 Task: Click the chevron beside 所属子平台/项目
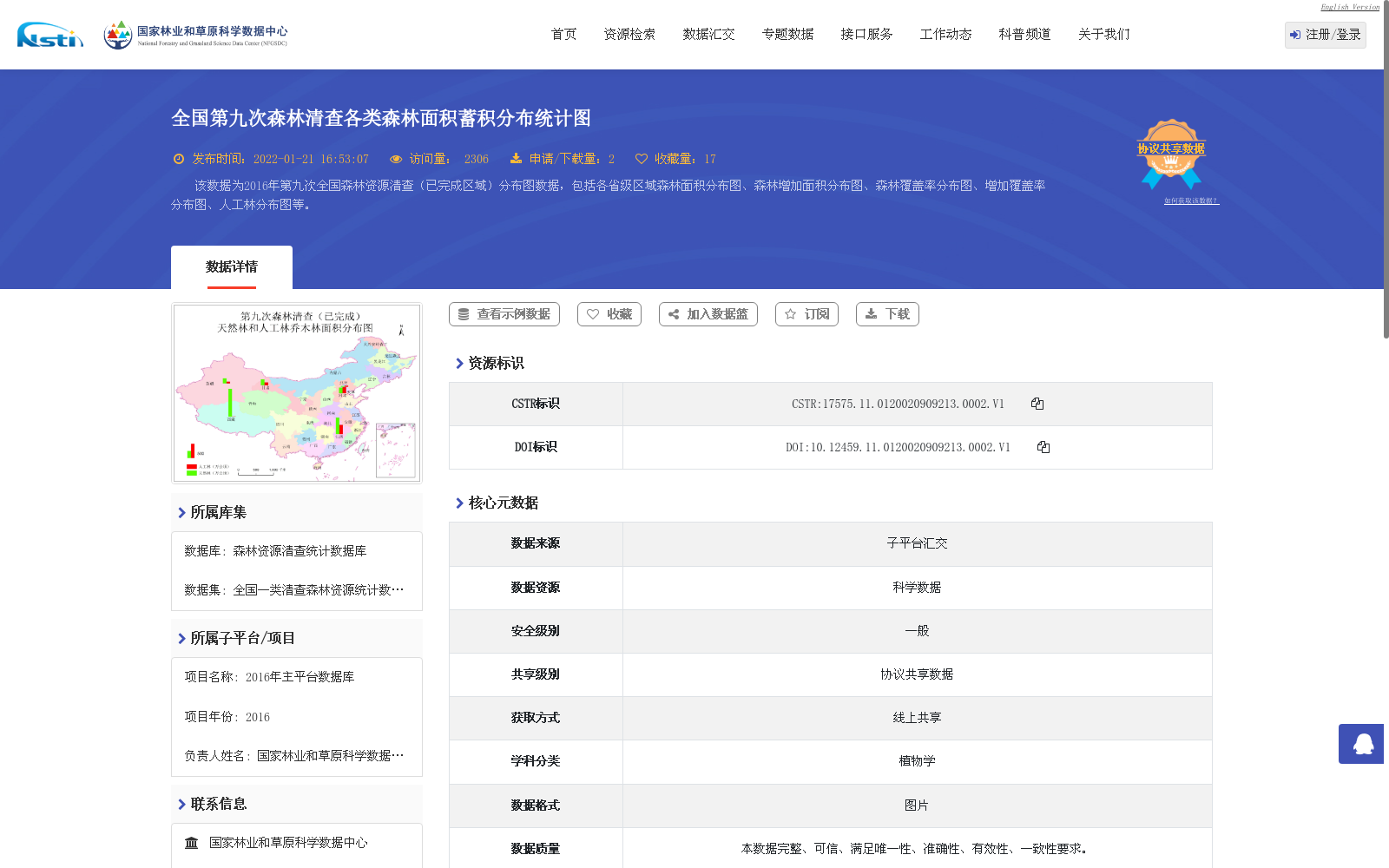[x=181, y=639]
